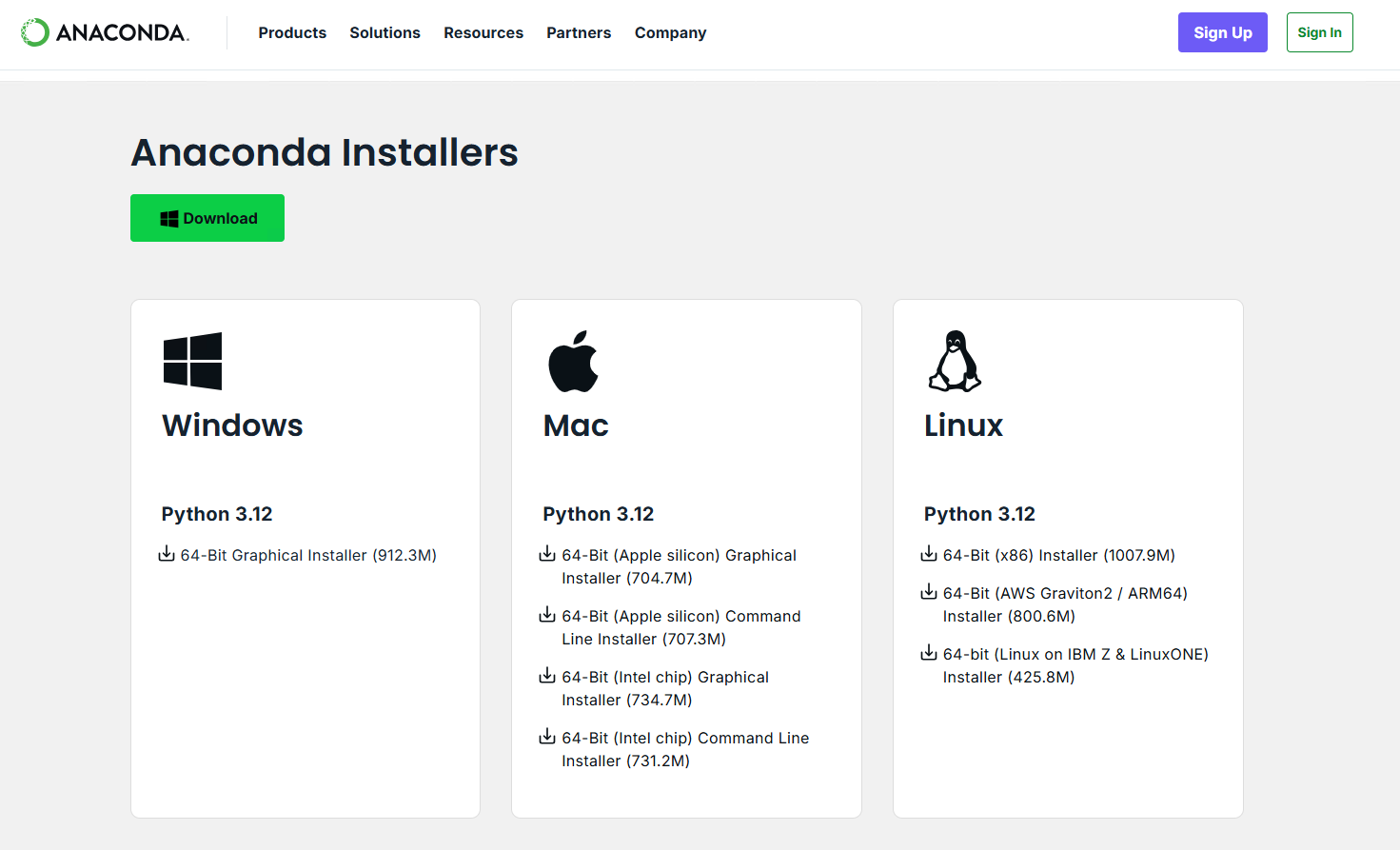The image size is (1400, 850).
Task: Open the Products menu
Action: point(292,32)
